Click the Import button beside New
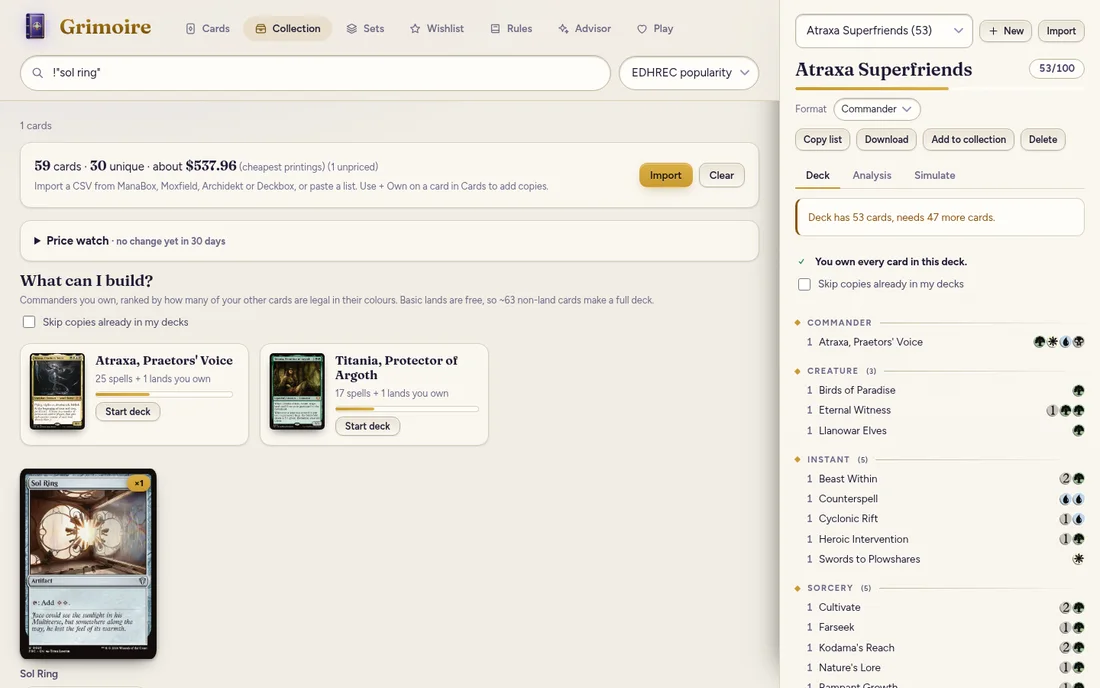The width and height of the screenshot is (1100, 688). (1061, 31)
